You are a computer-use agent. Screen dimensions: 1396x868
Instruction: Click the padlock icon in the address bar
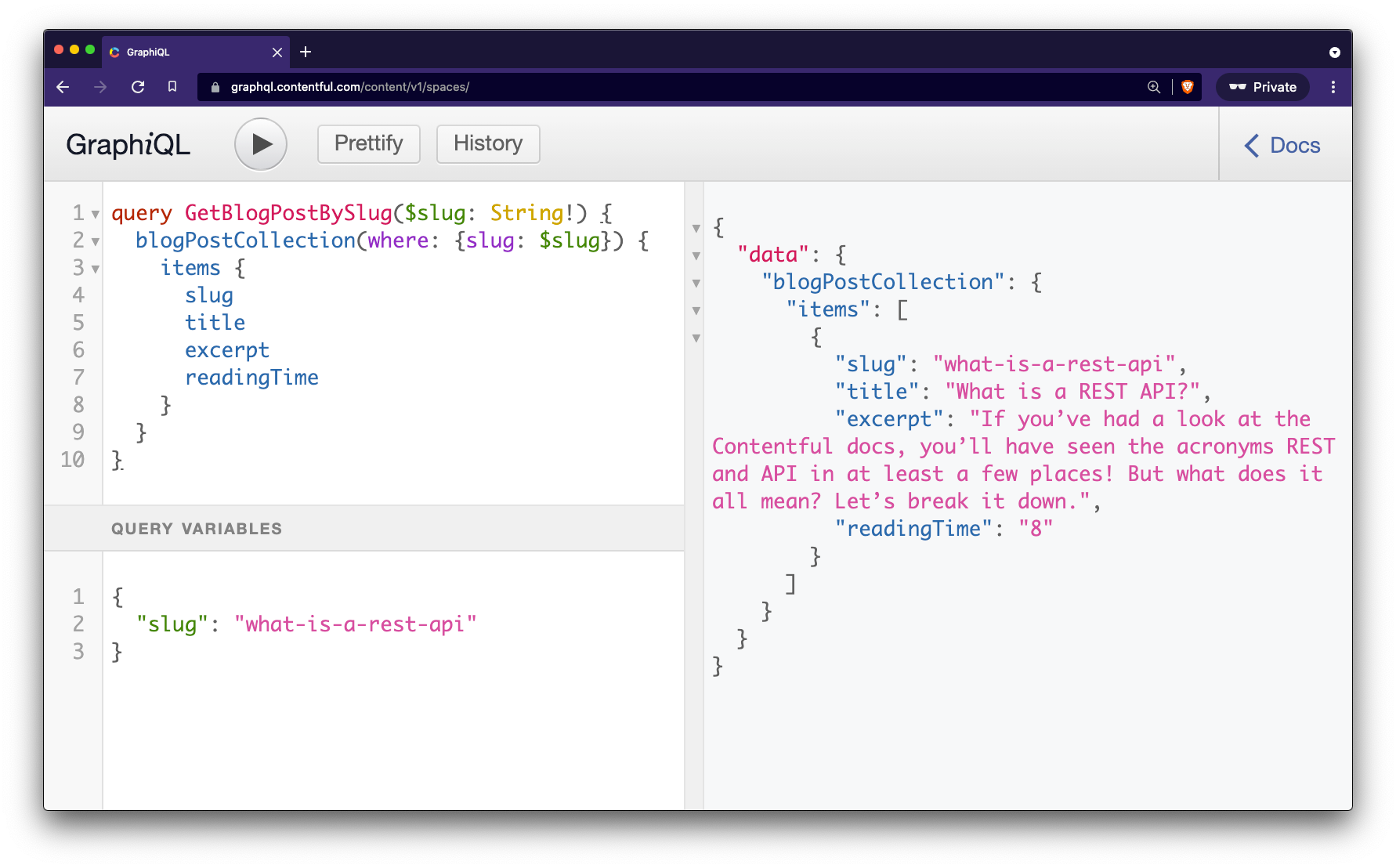pyautogui.click(x=215, y=87)
